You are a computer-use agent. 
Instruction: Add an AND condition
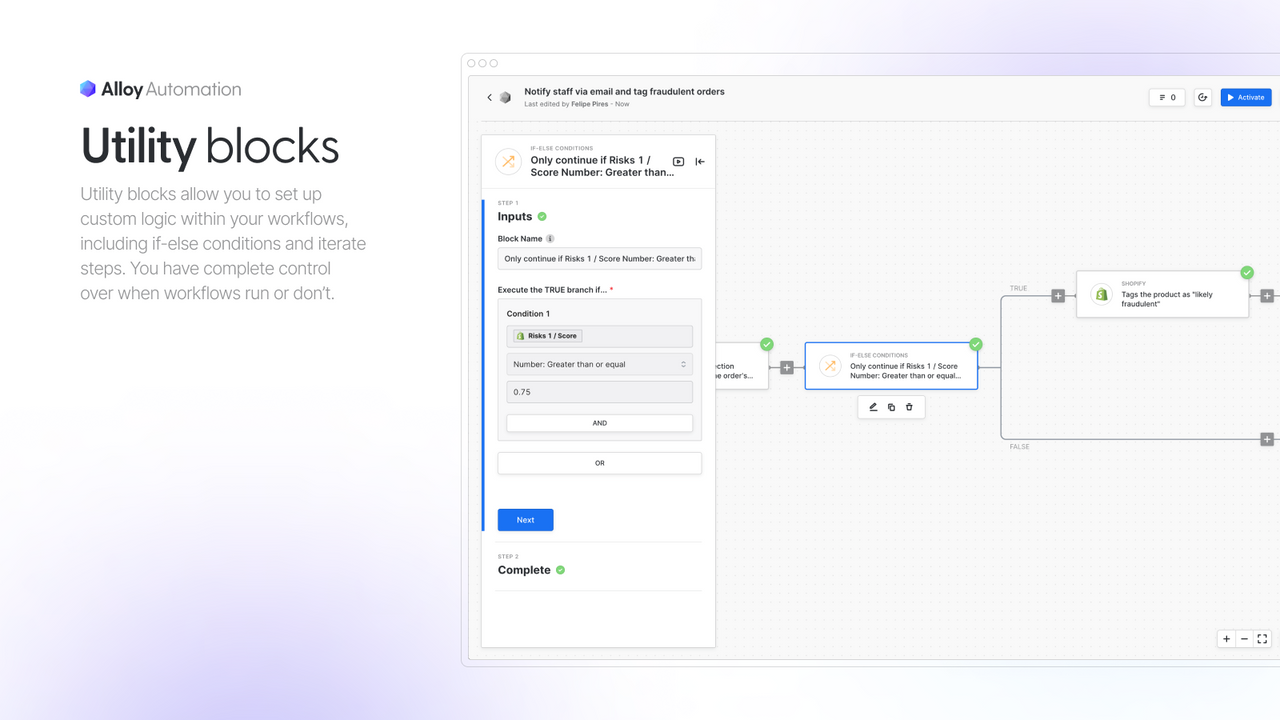599,423
